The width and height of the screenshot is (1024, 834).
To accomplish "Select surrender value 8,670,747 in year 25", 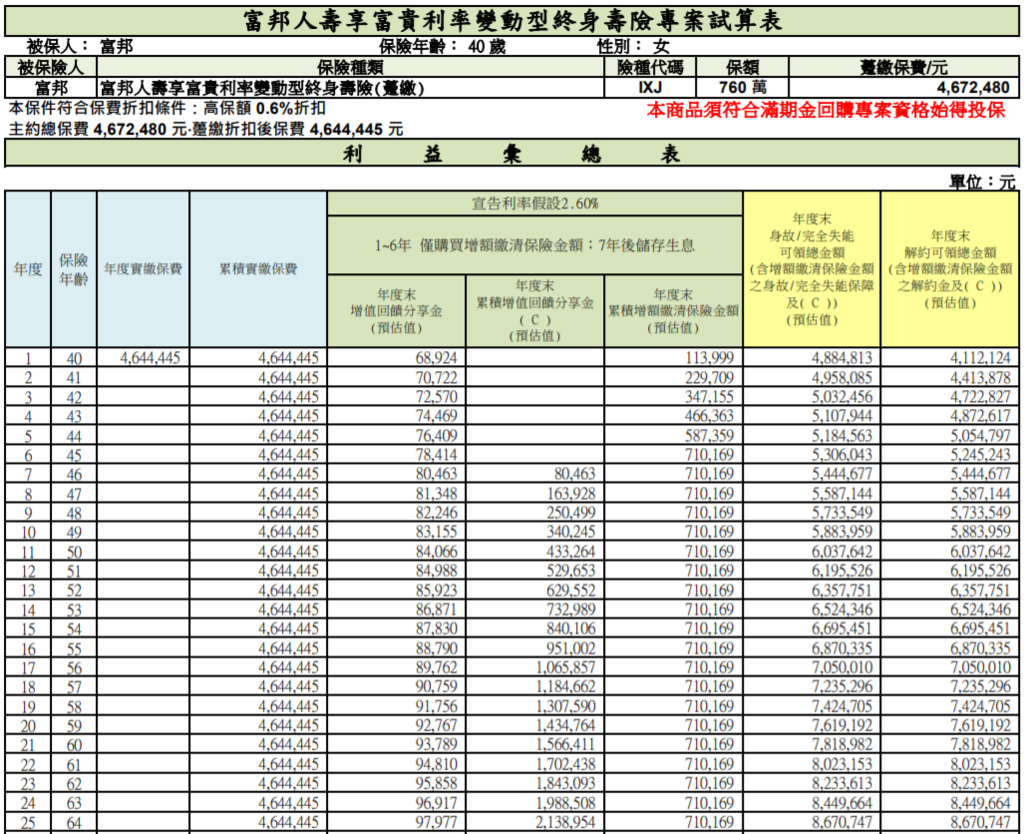I will tap(980, 822).
